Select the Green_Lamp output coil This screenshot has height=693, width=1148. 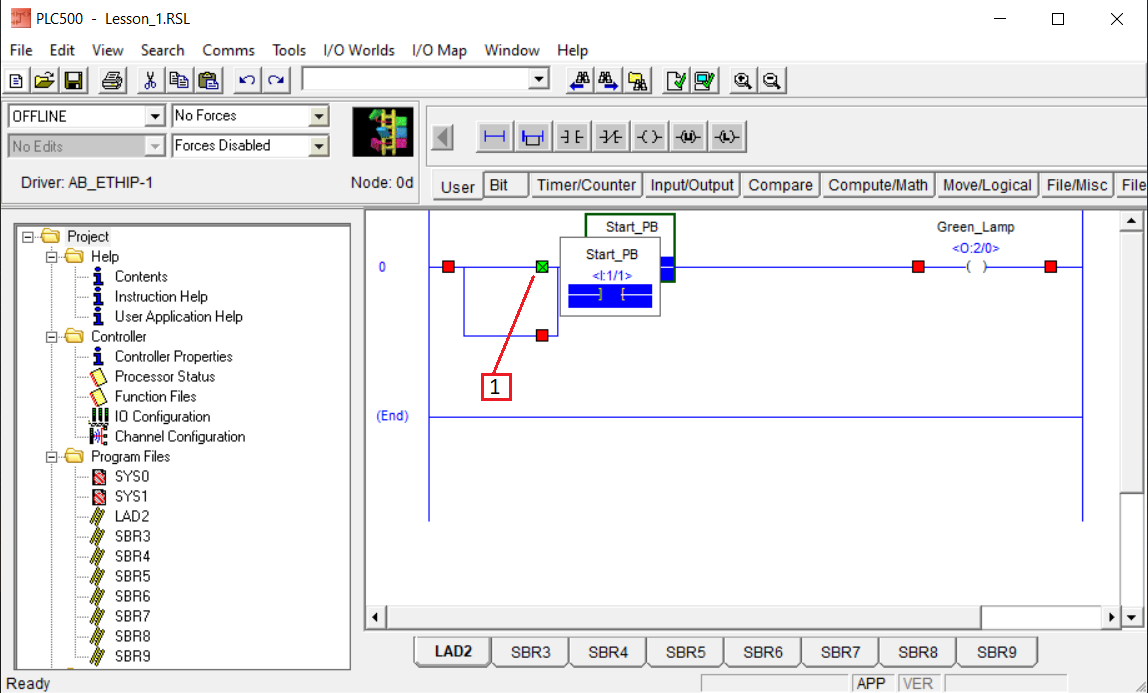point(976,267)
